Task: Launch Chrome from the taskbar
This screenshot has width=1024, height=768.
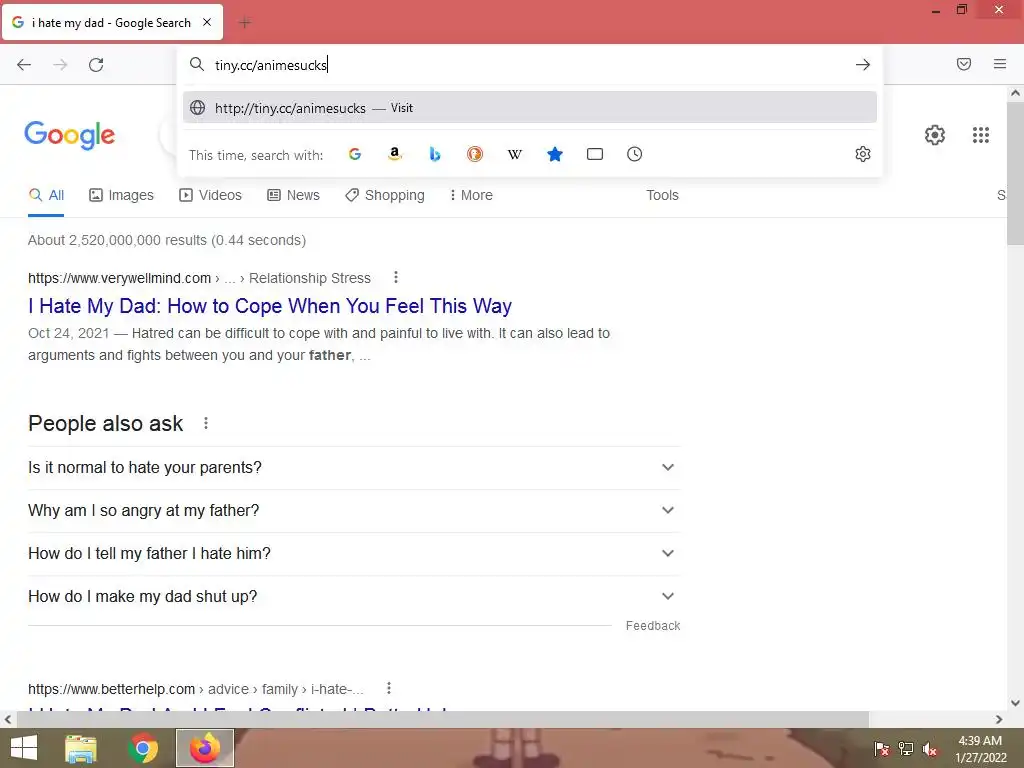Action: [143, 748]
